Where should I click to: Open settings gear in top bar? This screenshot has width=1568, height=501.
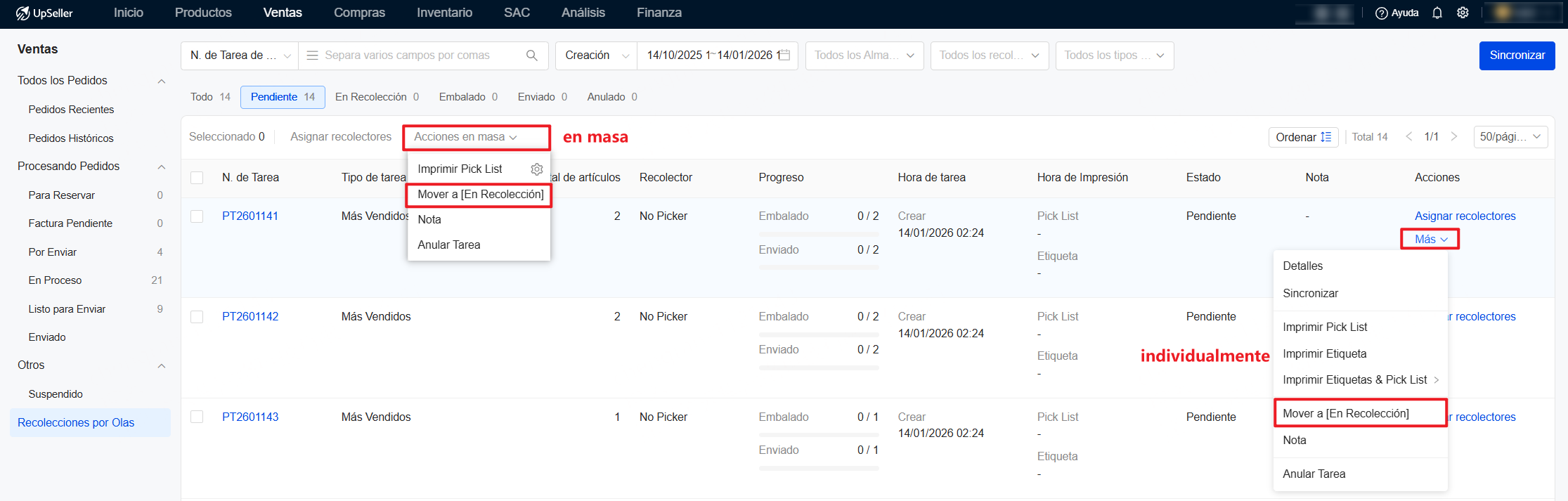pyautogui.click(x=1463, y=13)
